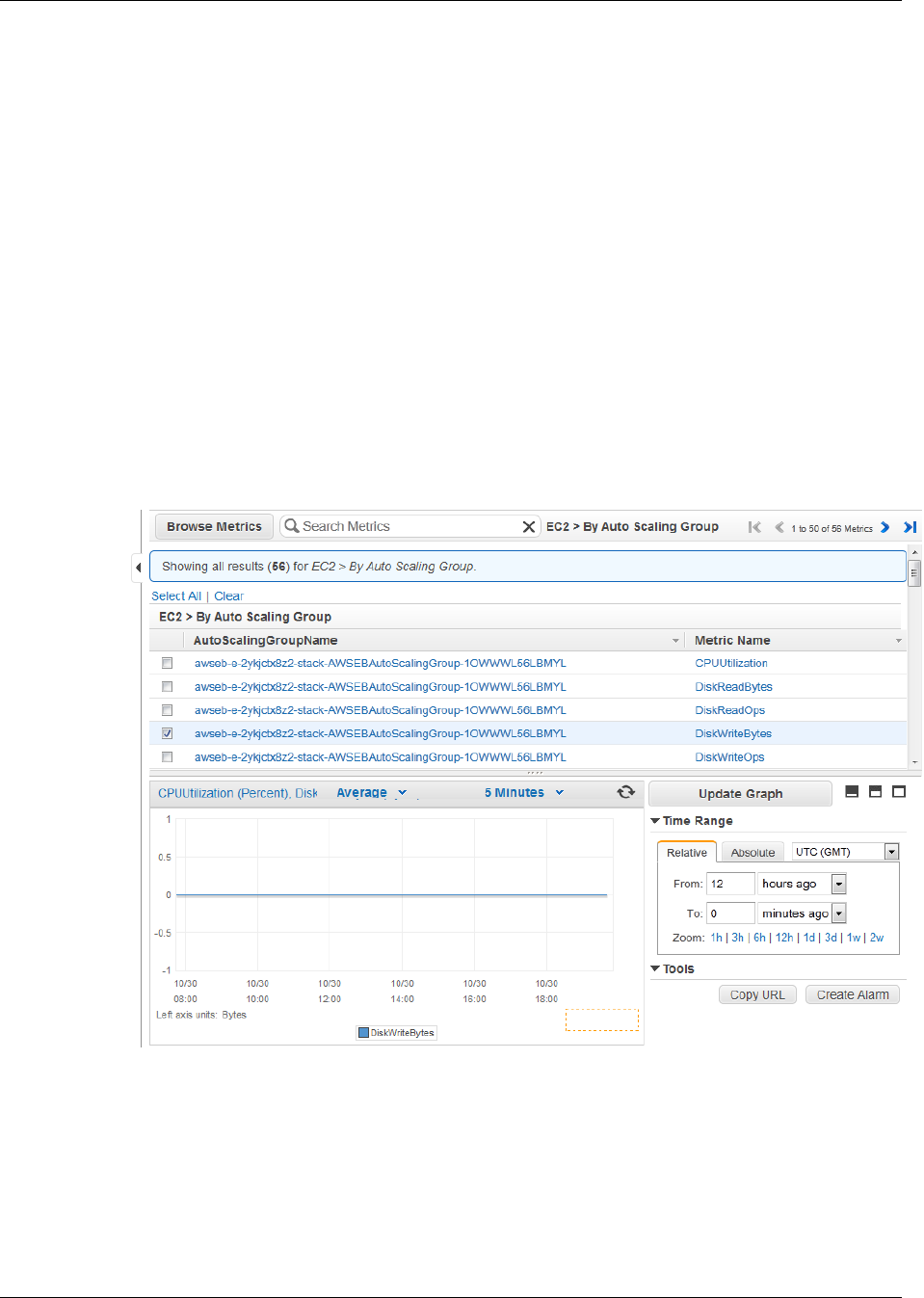Click the To minutes input field

[730, 914]
